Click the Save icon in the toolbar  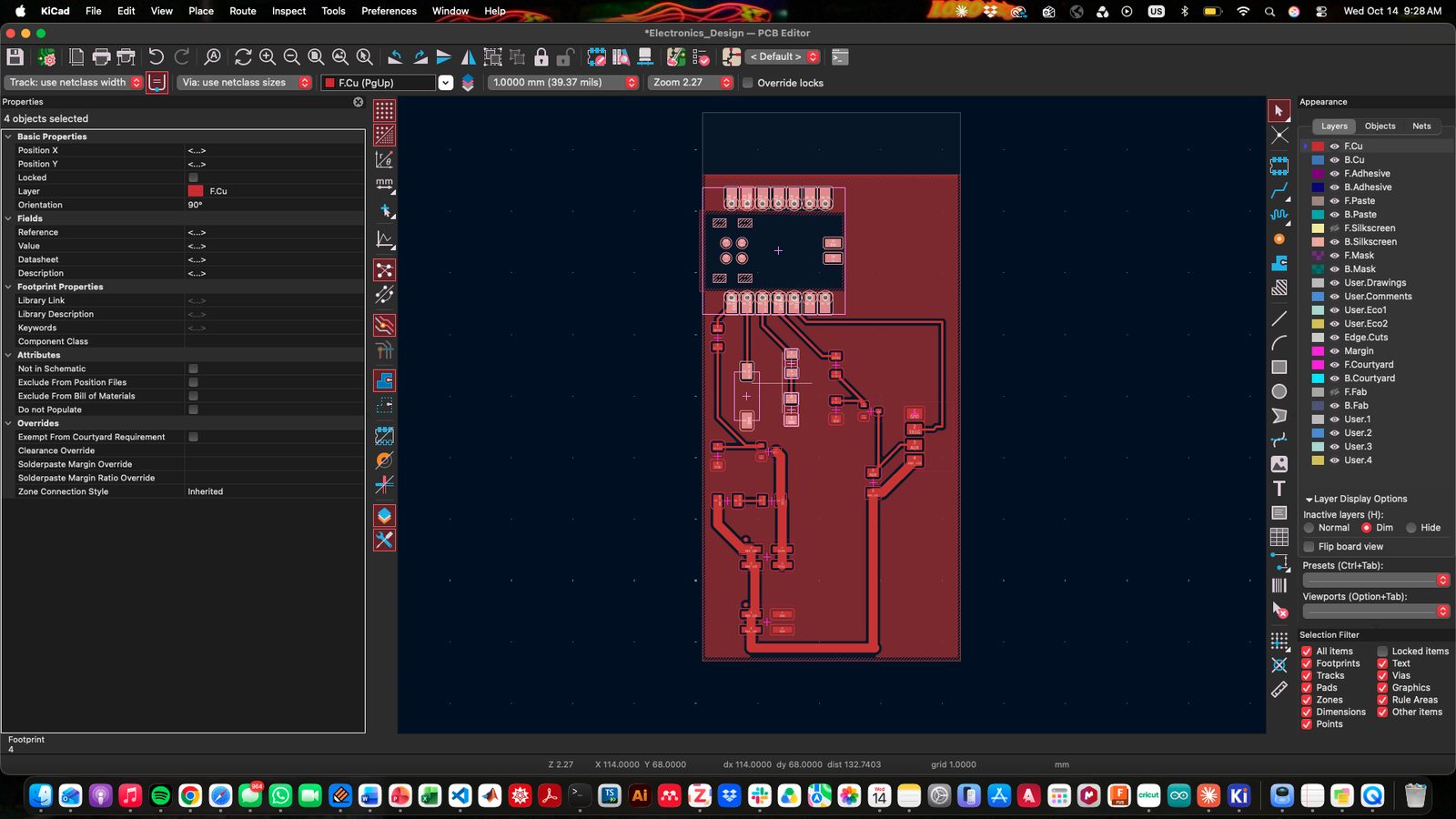point(15,57)
